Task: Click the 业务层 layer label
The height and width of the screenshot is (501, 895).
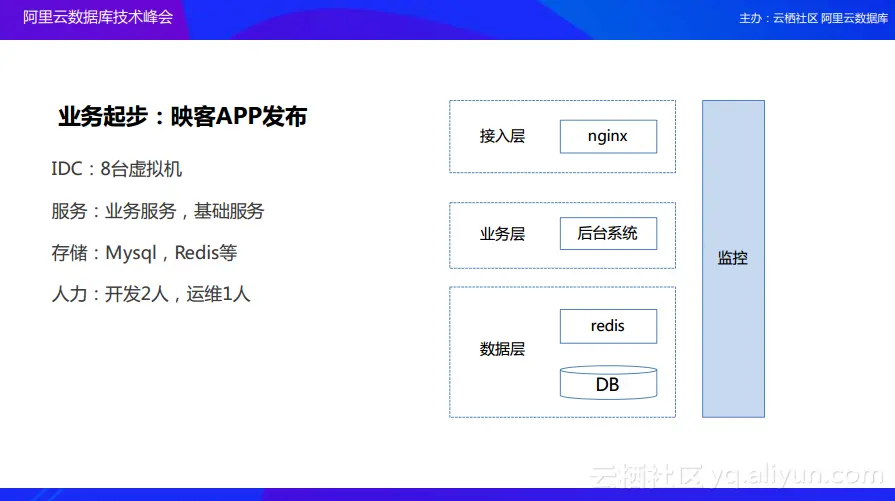Action: click(502, 234)
